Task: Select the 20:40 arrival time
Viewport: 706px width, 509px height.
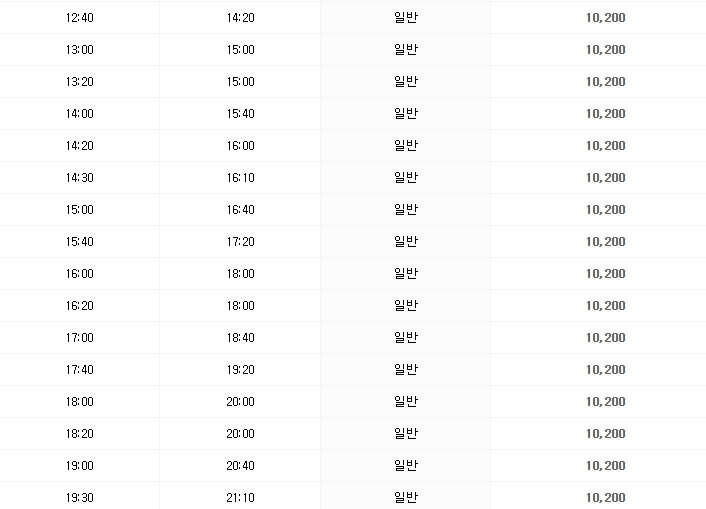Action: point(241,466)
